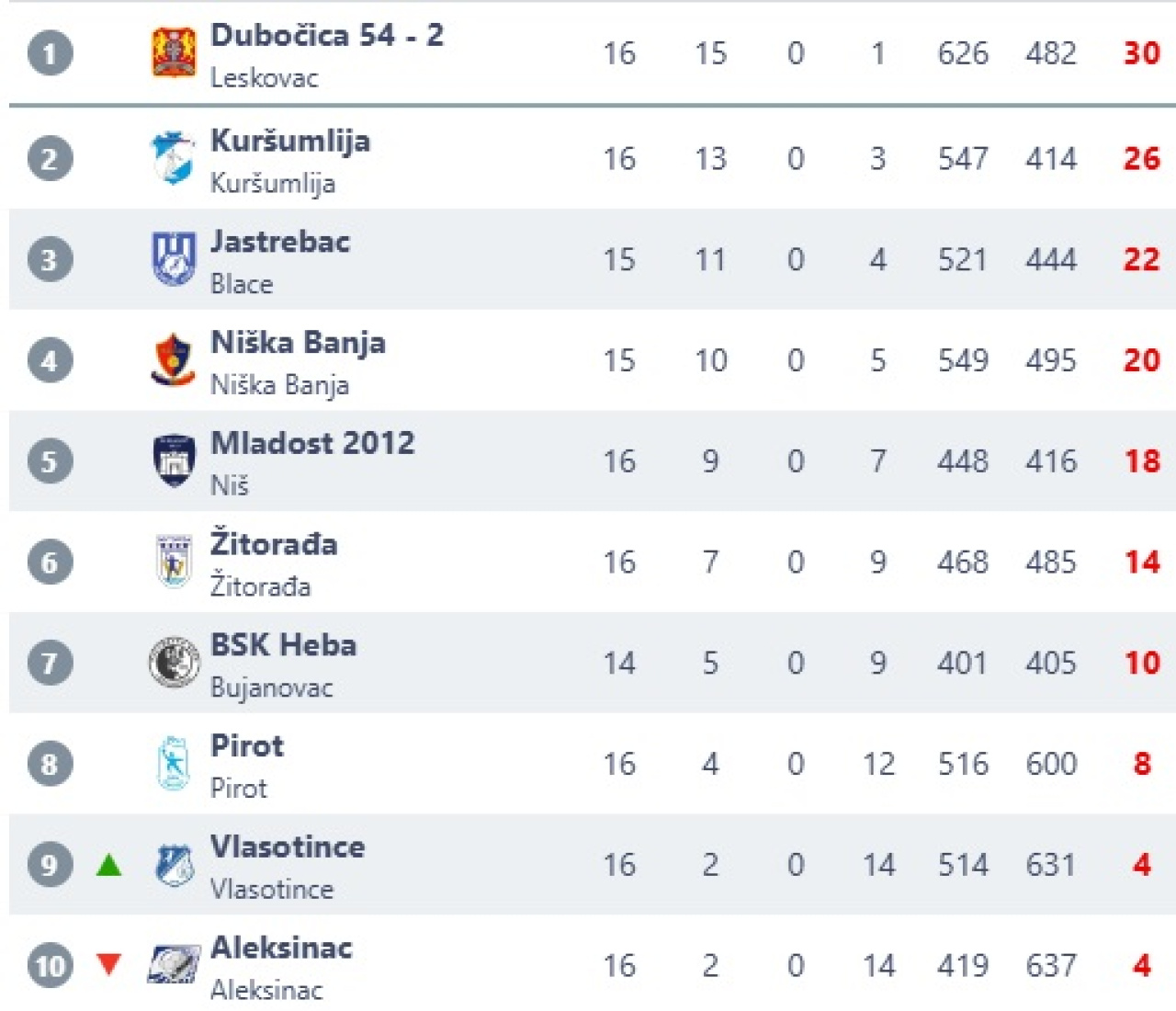
Task: Click the rank 1 position badge
Action: click(50, 52)
